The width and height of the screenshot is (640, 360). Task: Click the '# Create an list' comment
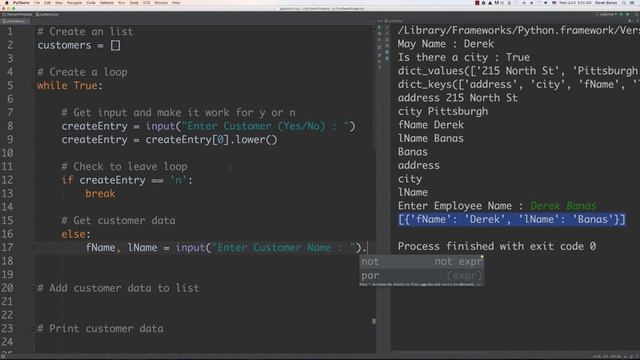[85, 31]
